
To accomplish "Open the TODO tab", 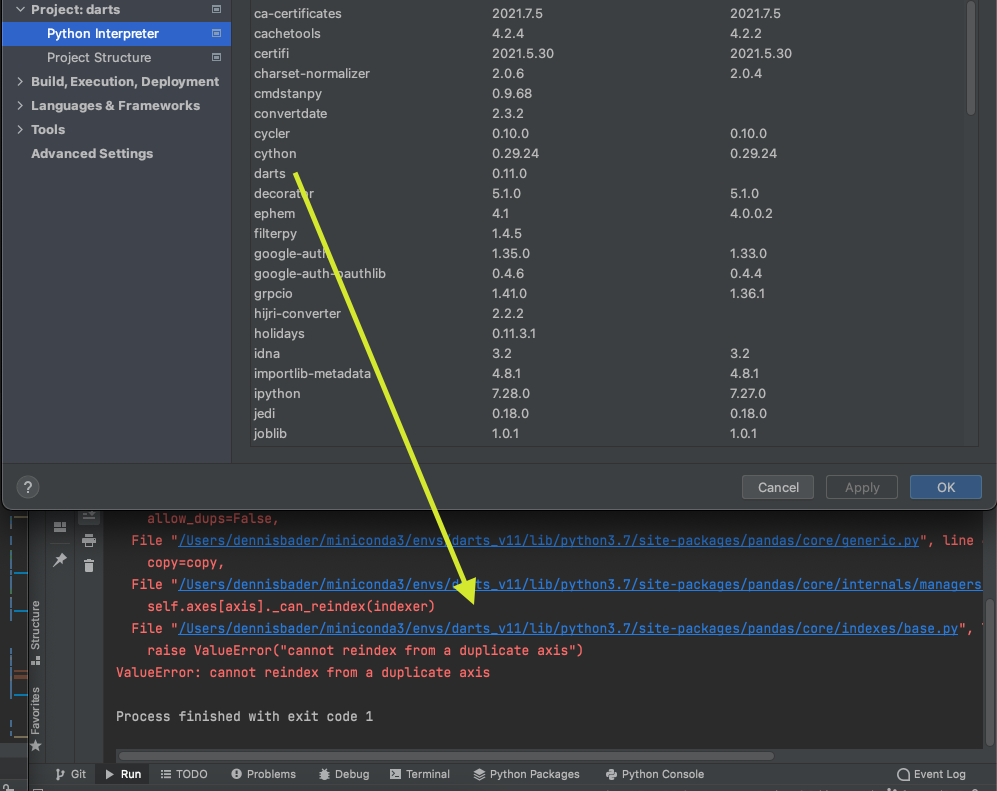I will pos(184,773).
